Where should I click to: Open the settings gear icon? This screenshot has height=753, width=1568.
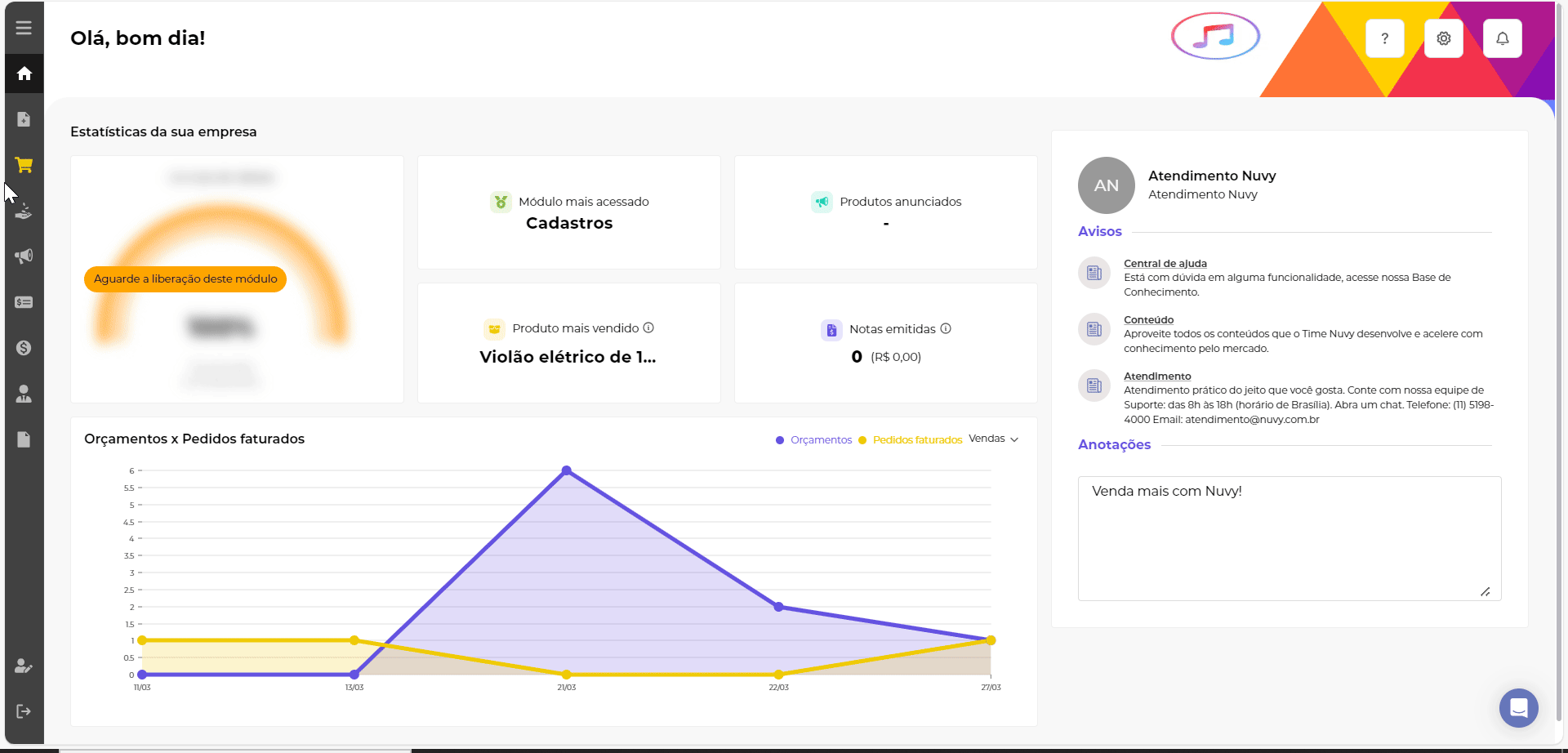(1443, 38)
